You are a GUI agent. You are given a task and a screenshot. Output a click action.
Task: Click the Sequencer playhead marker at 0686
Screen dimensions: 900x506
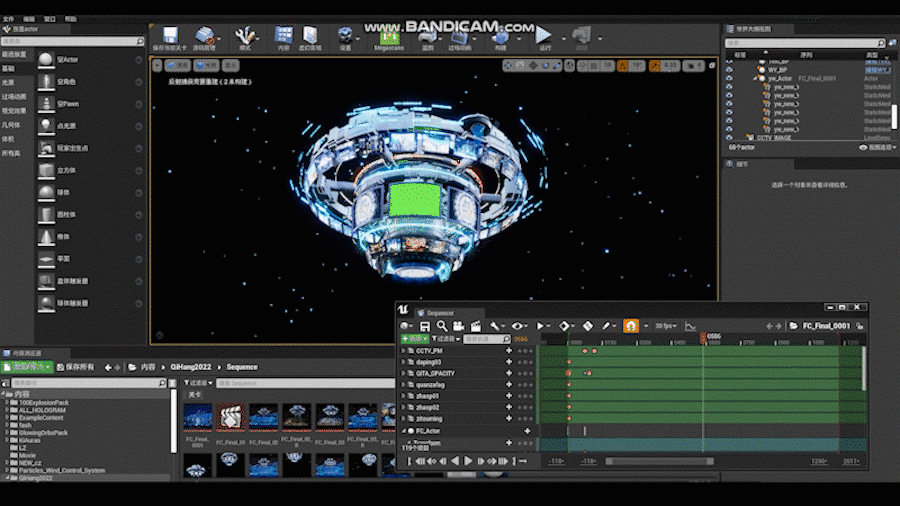(x=704, y=337)
